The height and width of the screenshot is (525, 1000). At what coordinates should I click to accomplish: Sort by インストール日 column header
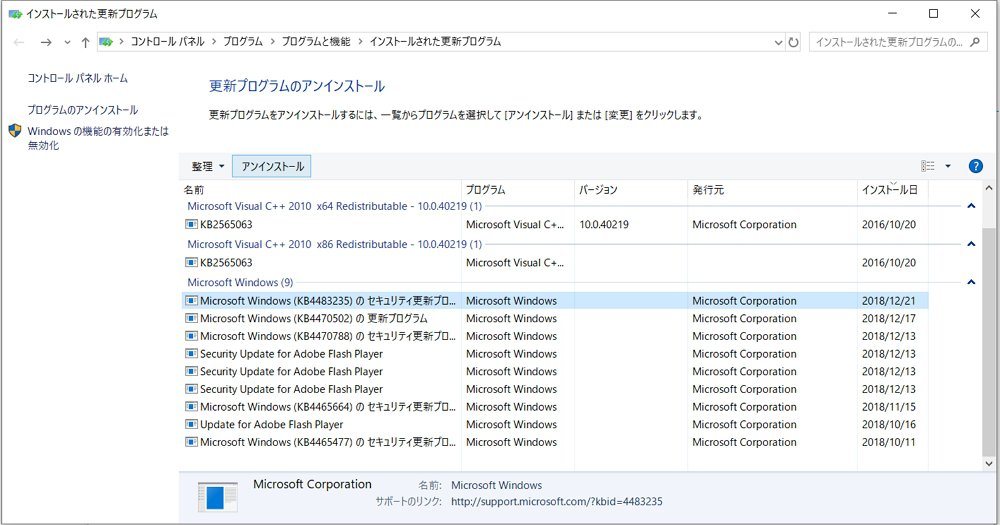892,190
